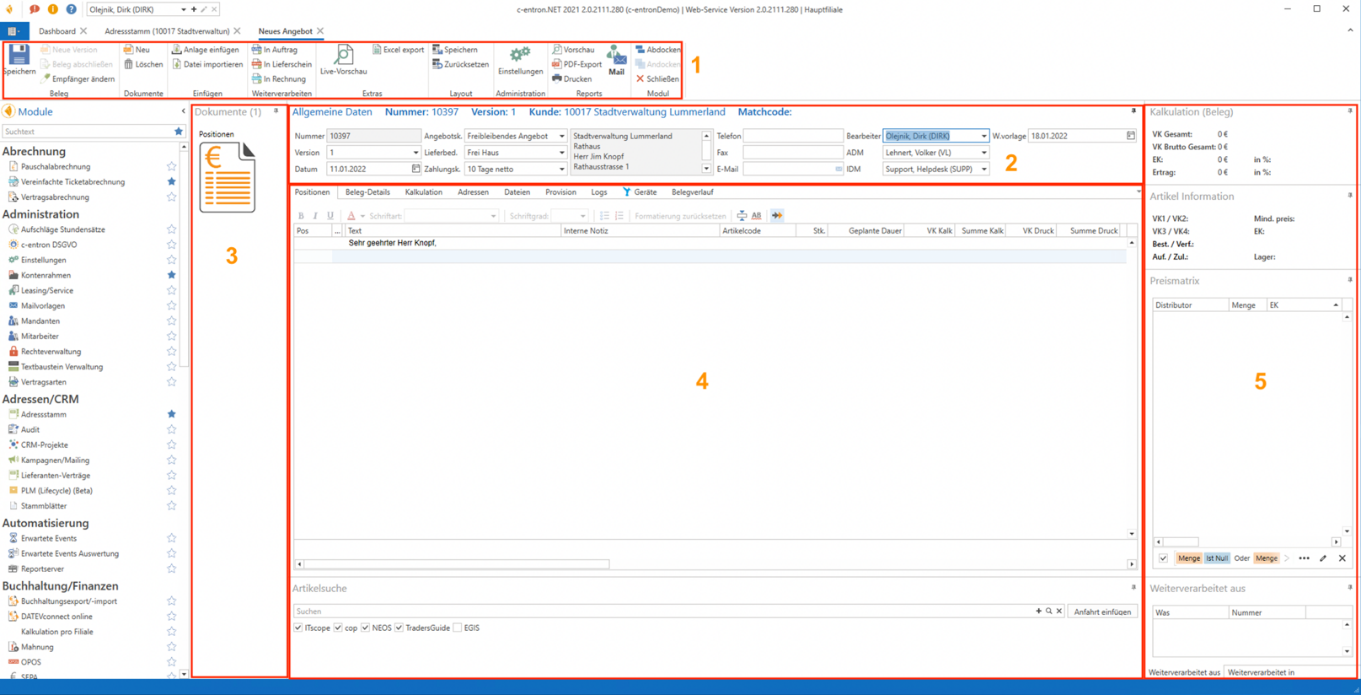Uncheck the TradersGuide checkbox
This screenshot has height=695, width=1361.
point(399,628)
